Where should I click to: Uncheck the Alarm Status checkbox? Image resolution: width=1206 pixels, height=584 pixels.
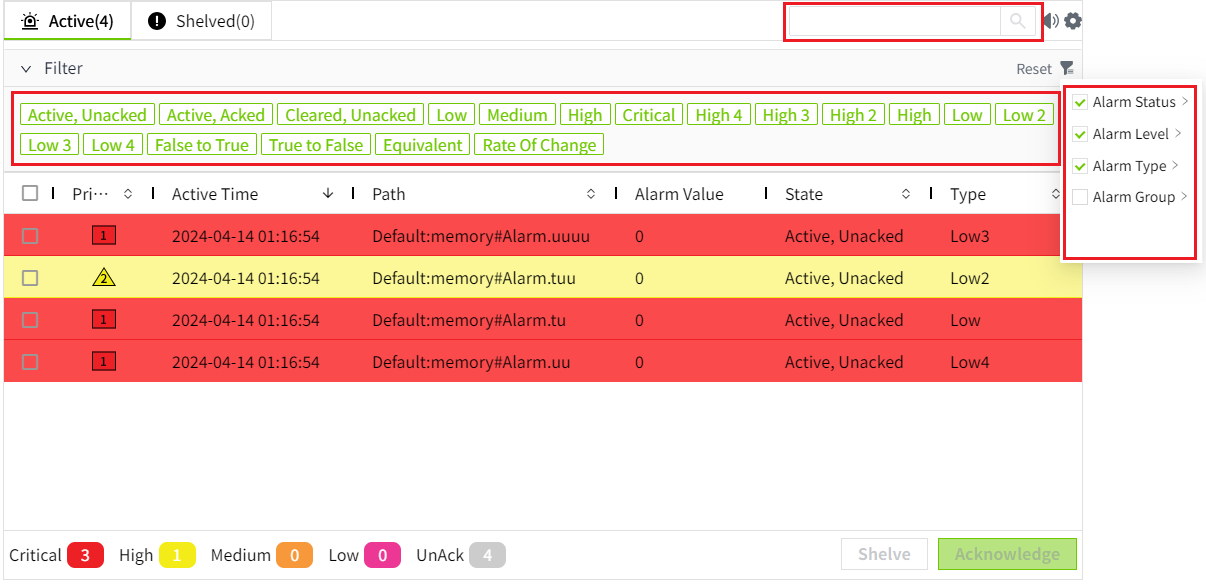[x=1080, y=102]
